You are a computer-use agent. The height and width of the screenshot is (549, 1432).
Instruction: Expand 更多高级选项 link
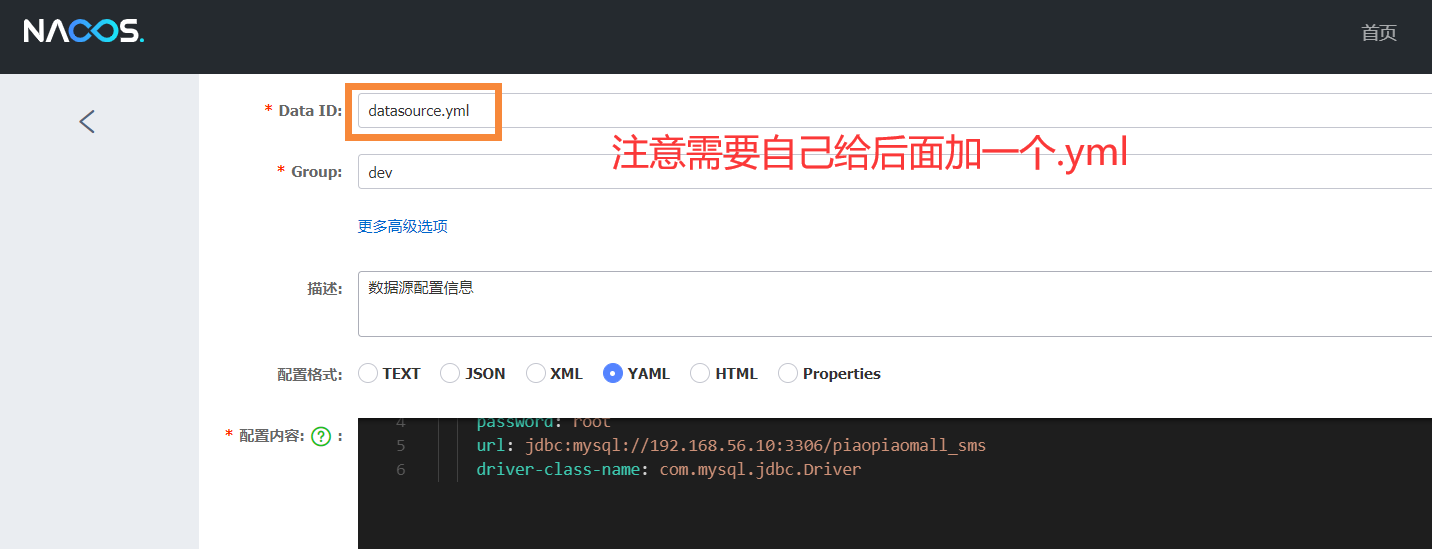tap(403, 226)
